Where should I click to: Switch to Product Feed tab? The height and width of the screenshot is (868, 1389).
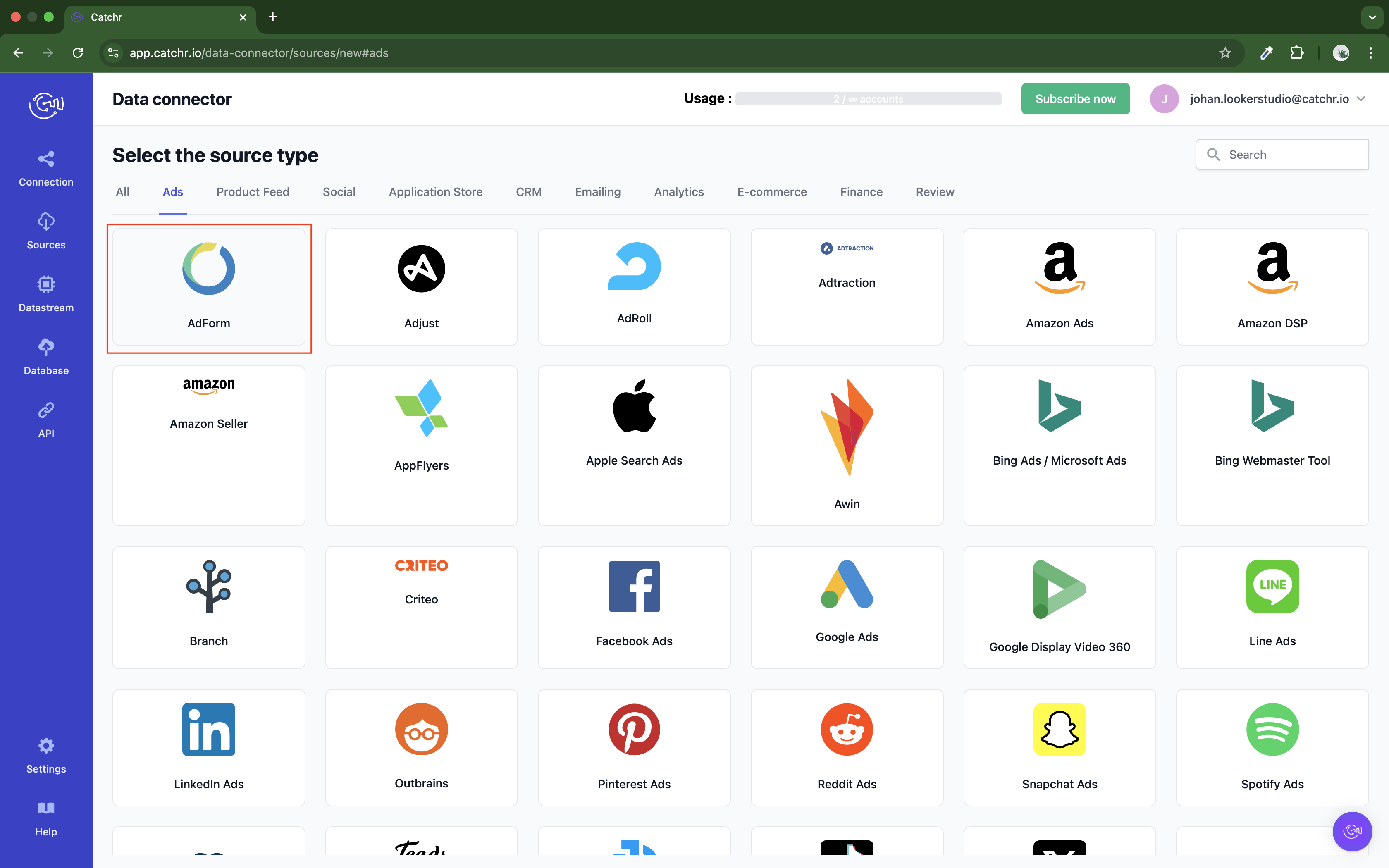point(253,192)
